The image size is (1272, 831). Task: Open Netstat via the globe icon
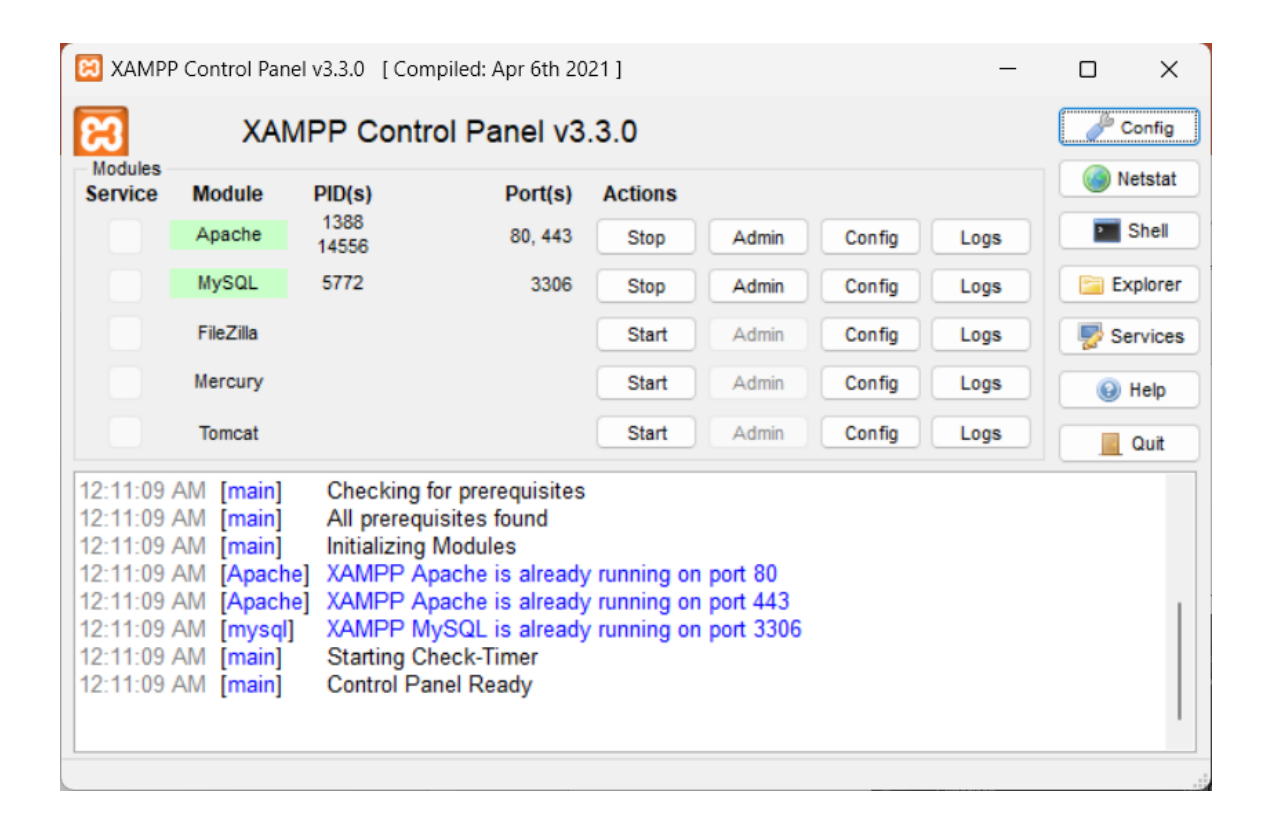coord(1128,180)
